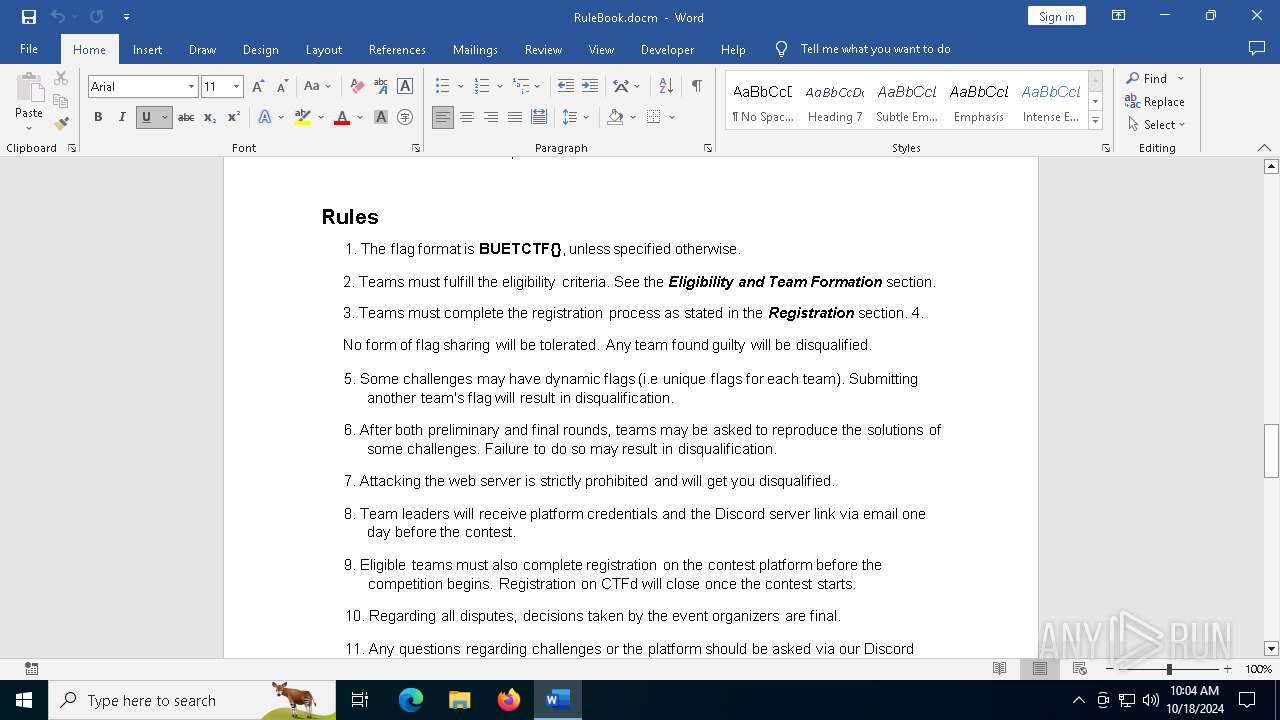This screenshot has height=720, width=1280.
Task: Click the Windows taskbar search box
Action: click(x=192, y=700)
